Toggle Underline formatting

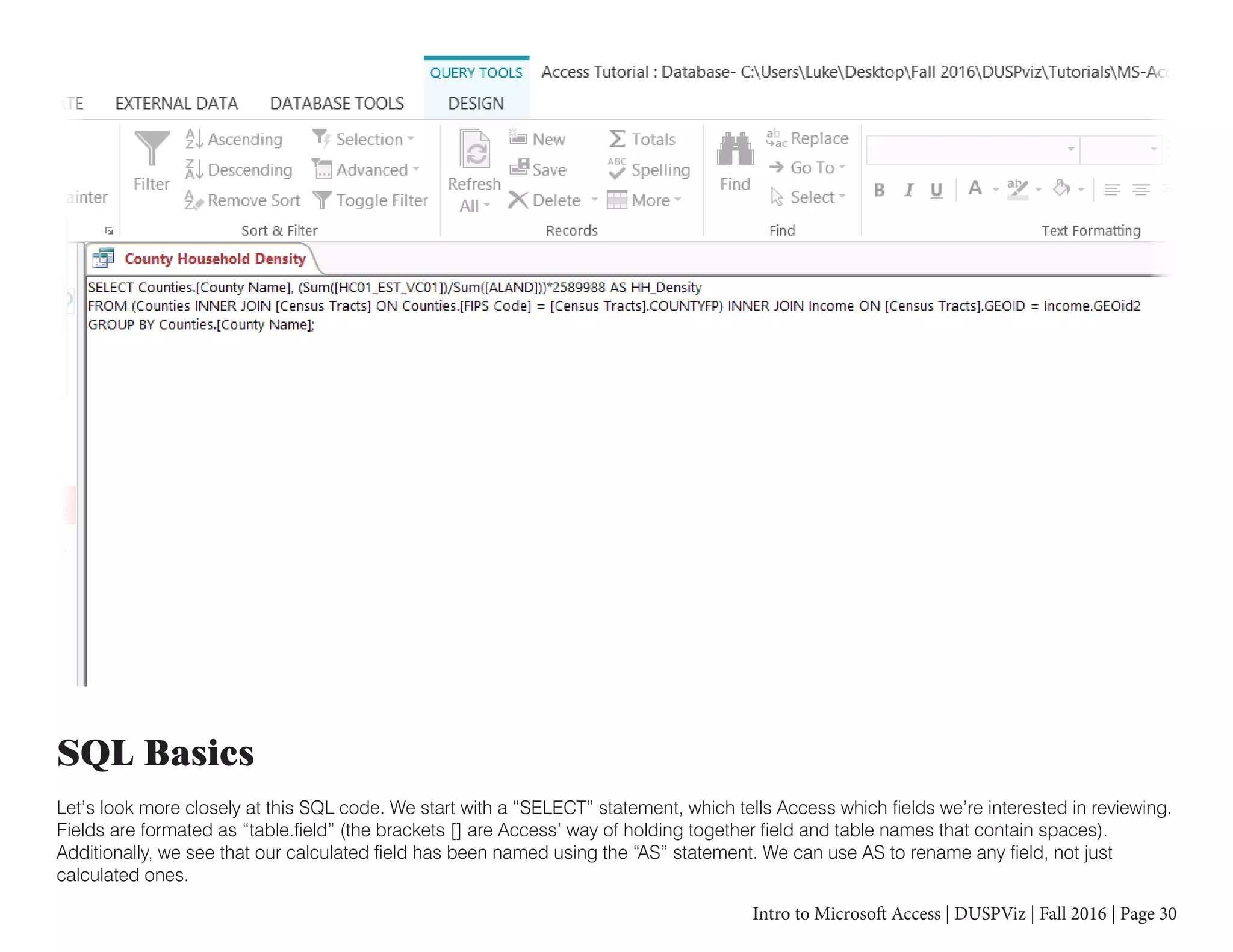936,190
